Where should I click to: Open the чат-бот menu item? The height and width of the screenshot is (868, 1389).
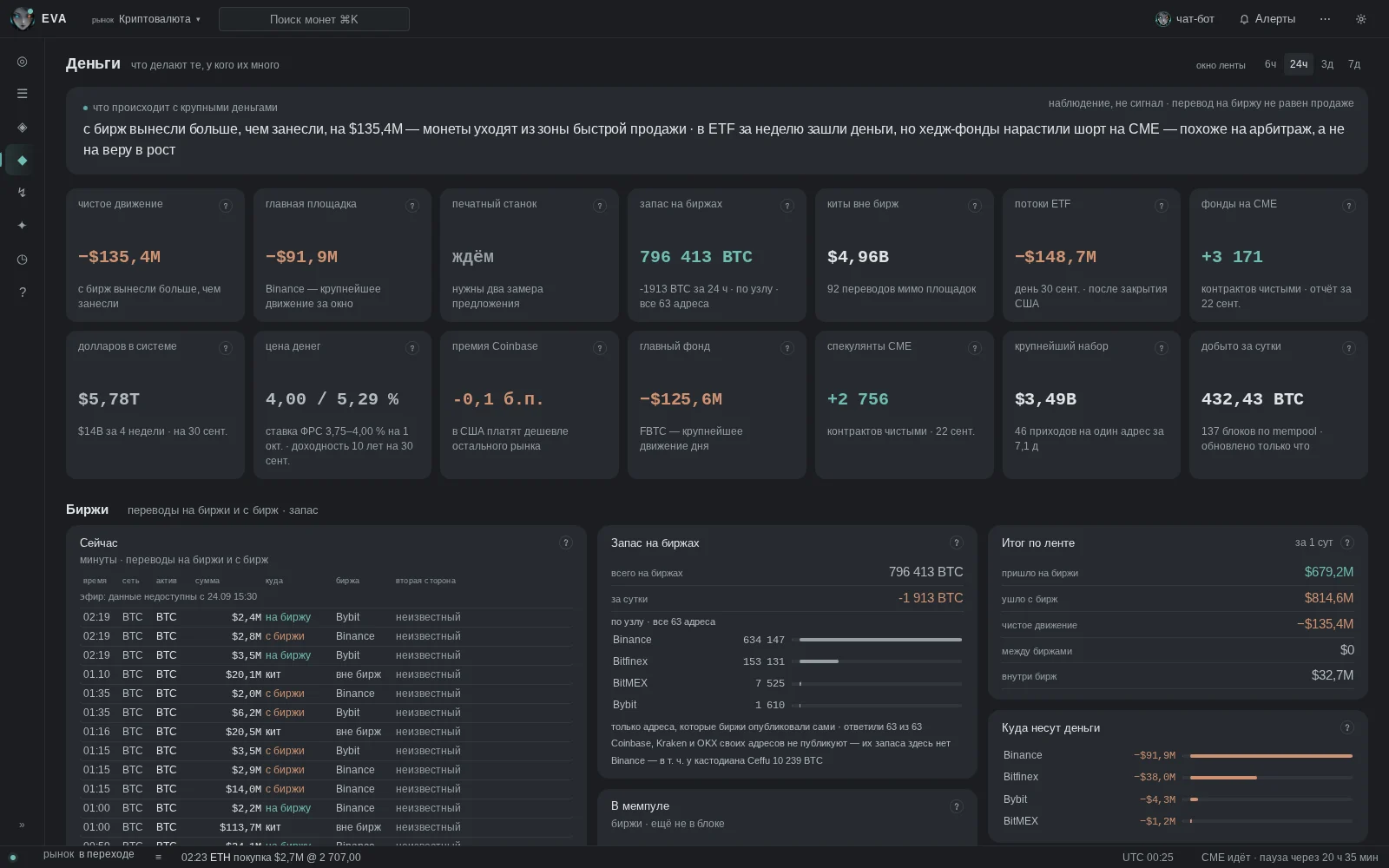tap(1185, 19)
